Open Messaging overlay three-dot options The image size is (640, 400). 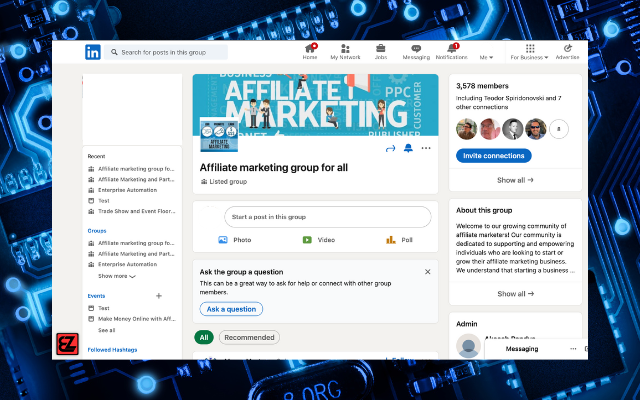[573, 349]
